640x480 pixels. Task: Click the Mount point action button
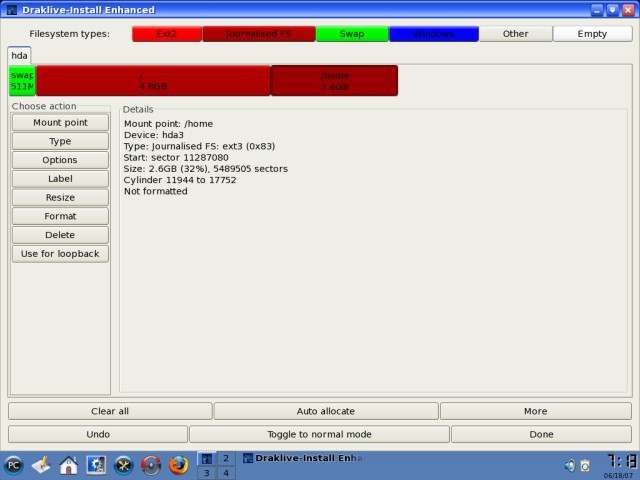[x=60, y=122]
